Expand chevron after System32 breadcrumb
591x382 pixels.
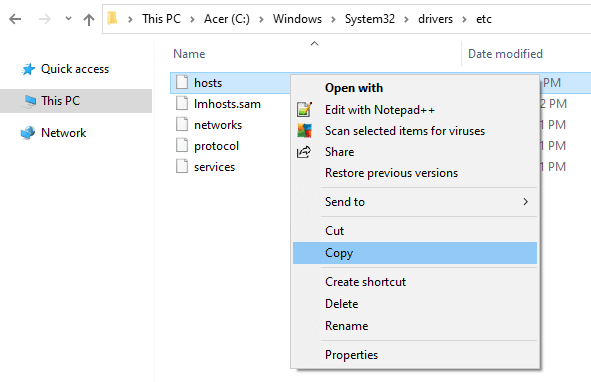click(406, 19)
